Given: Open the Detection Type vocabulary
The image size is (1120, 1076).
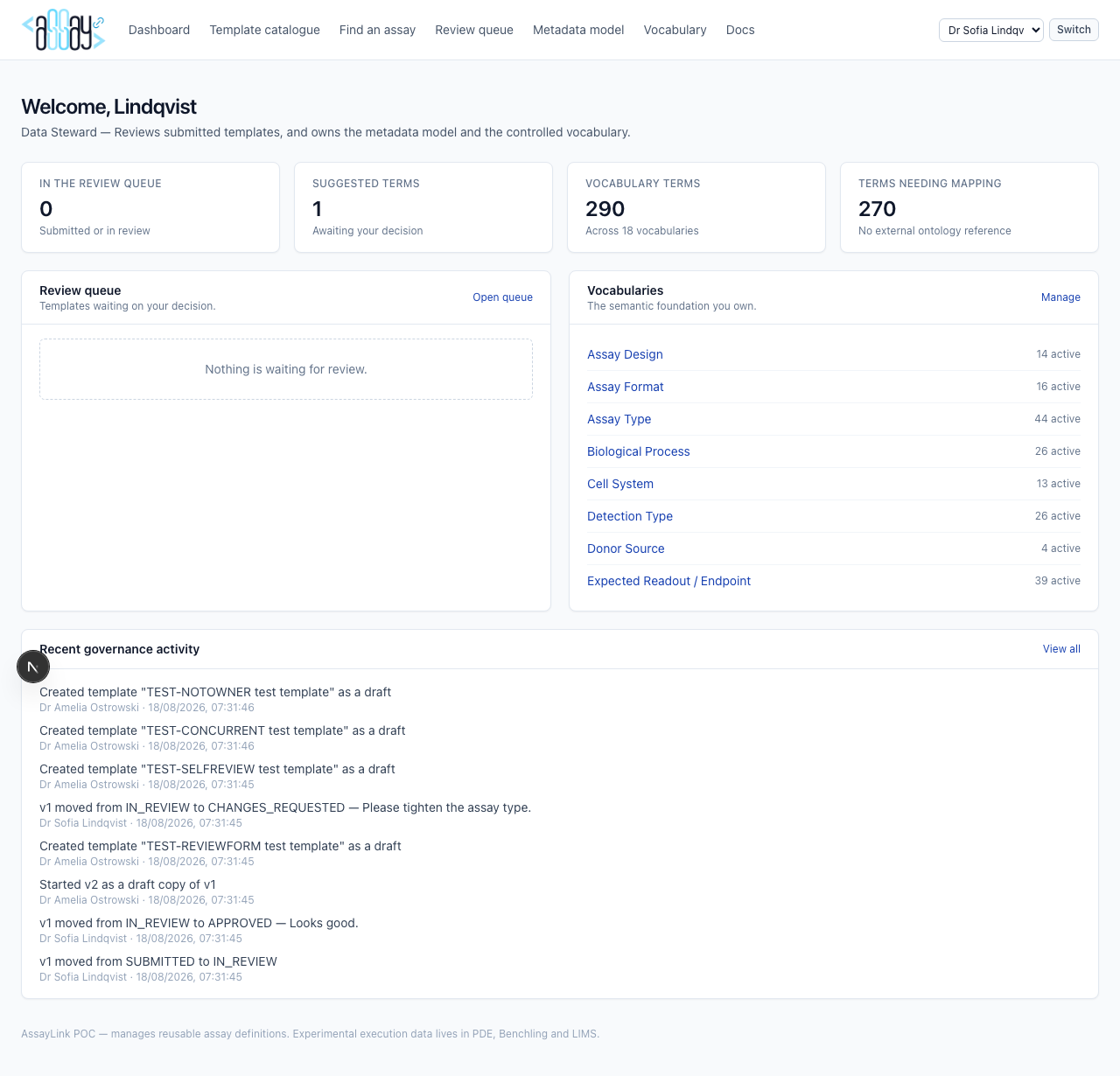Looking at the screenshot, I should (x=630, y=516).
